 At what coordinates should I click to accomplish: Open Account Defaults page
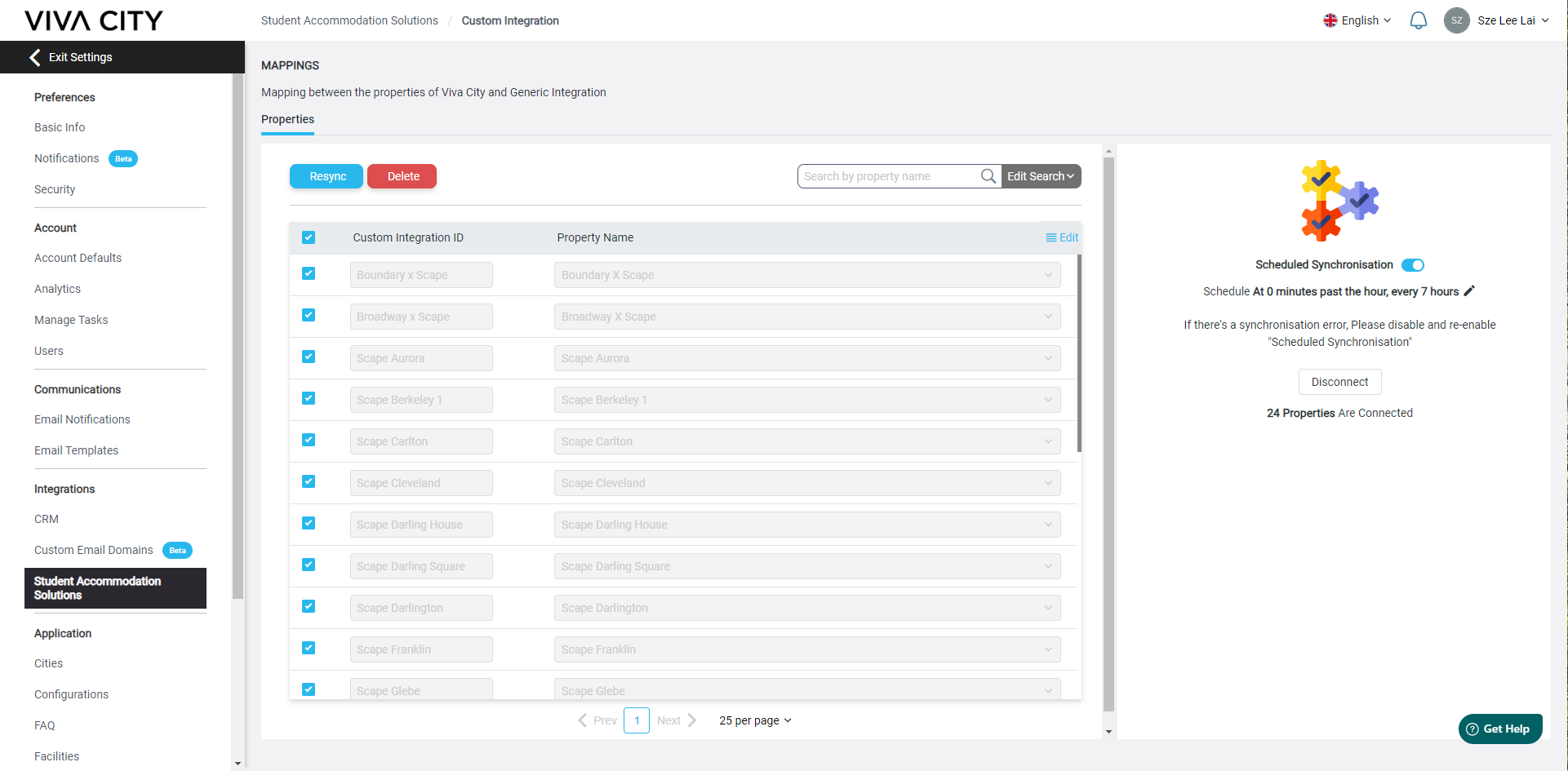coord(78,258)
